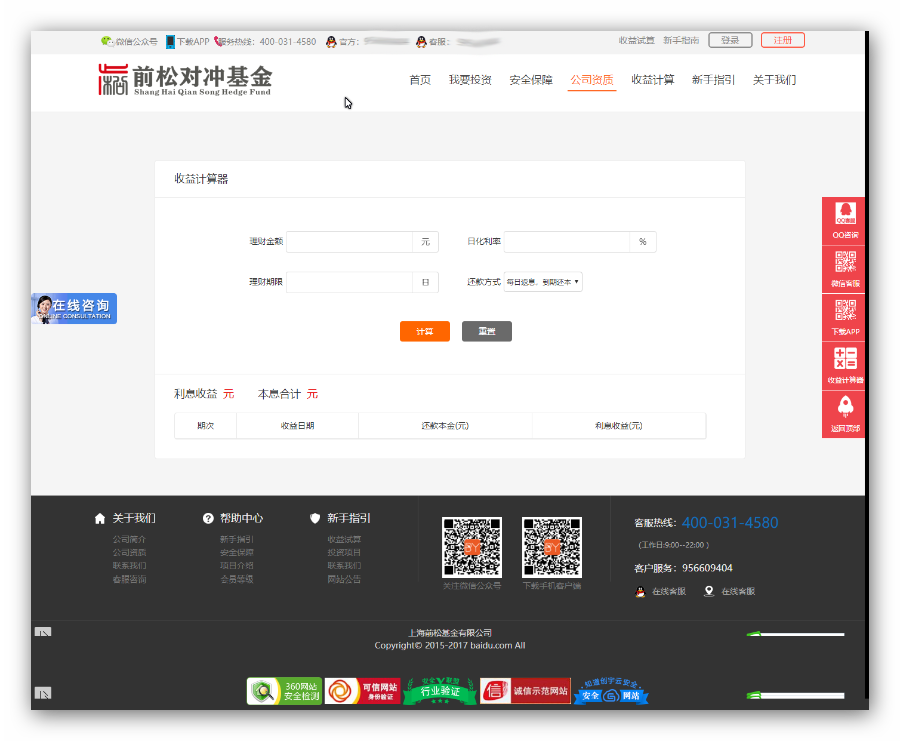Viewport: 900px width, 741px height.
Task: Click the shield icon beside footer 新手指引
Action: 315,518
